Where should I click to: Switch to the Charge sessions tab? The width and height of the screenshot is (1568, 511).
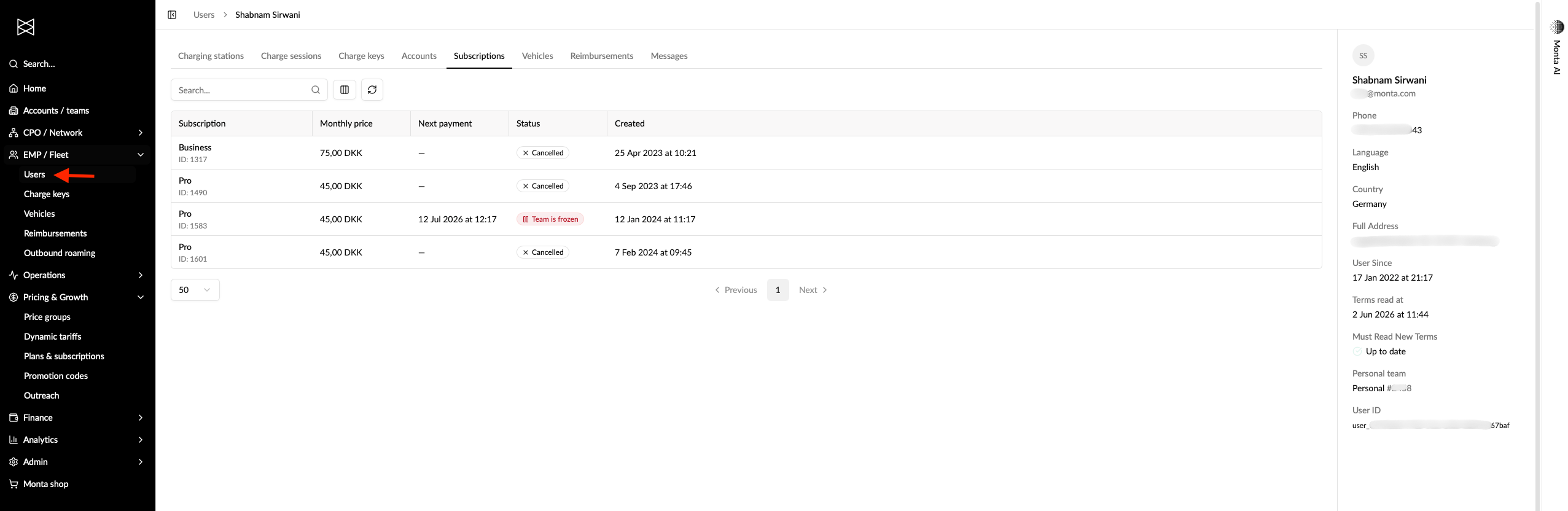[291, 56]
